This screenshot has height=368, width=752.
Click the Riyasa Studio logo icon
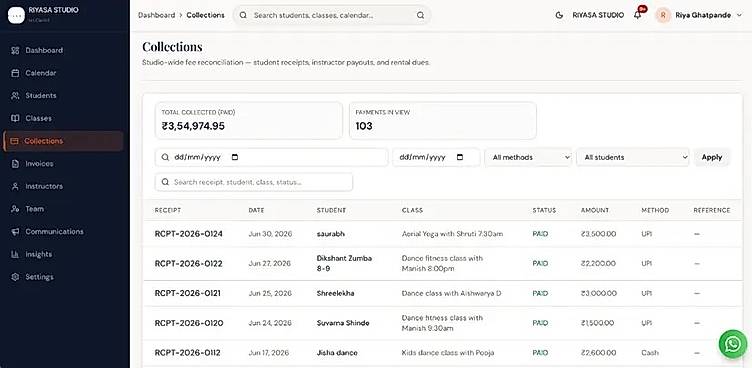tap(16, 15)
